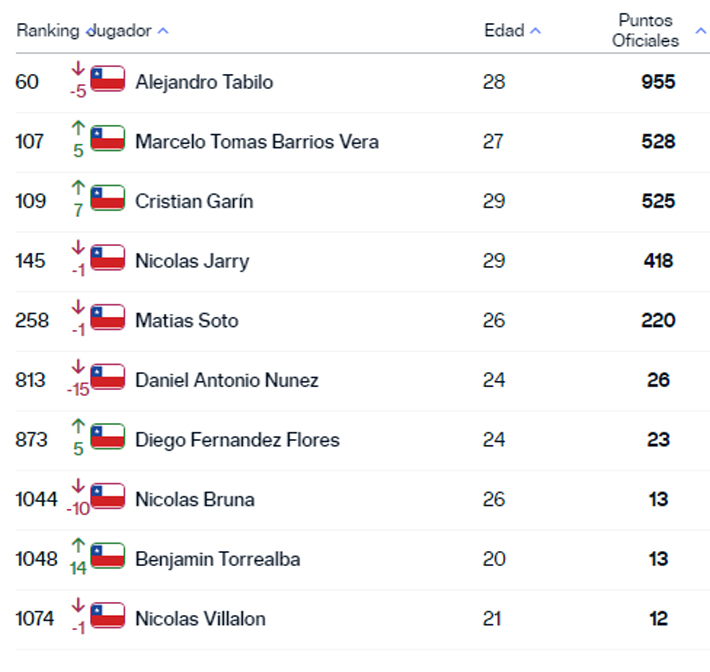The width and height of the screenshot is (710, 672).
Task: Click Cristian Garín's 525 points value
Action: 658,201
